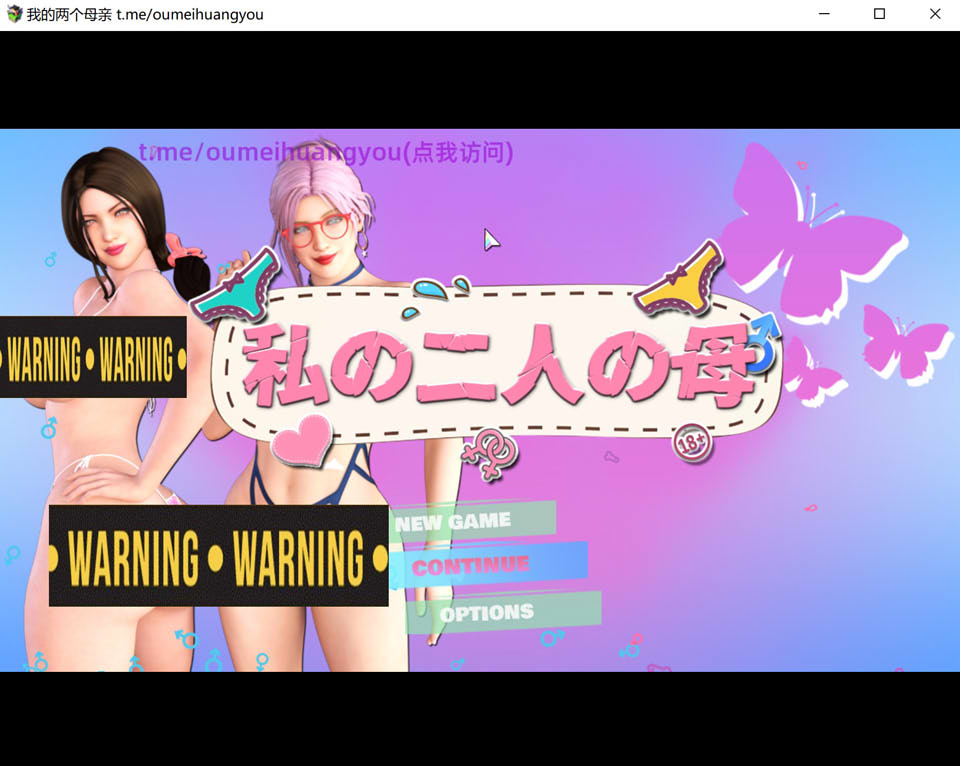This screenshot has width=960, height=766.
Task: Minimize the game window
Action: pyautogui.click(x=824, y=14)
